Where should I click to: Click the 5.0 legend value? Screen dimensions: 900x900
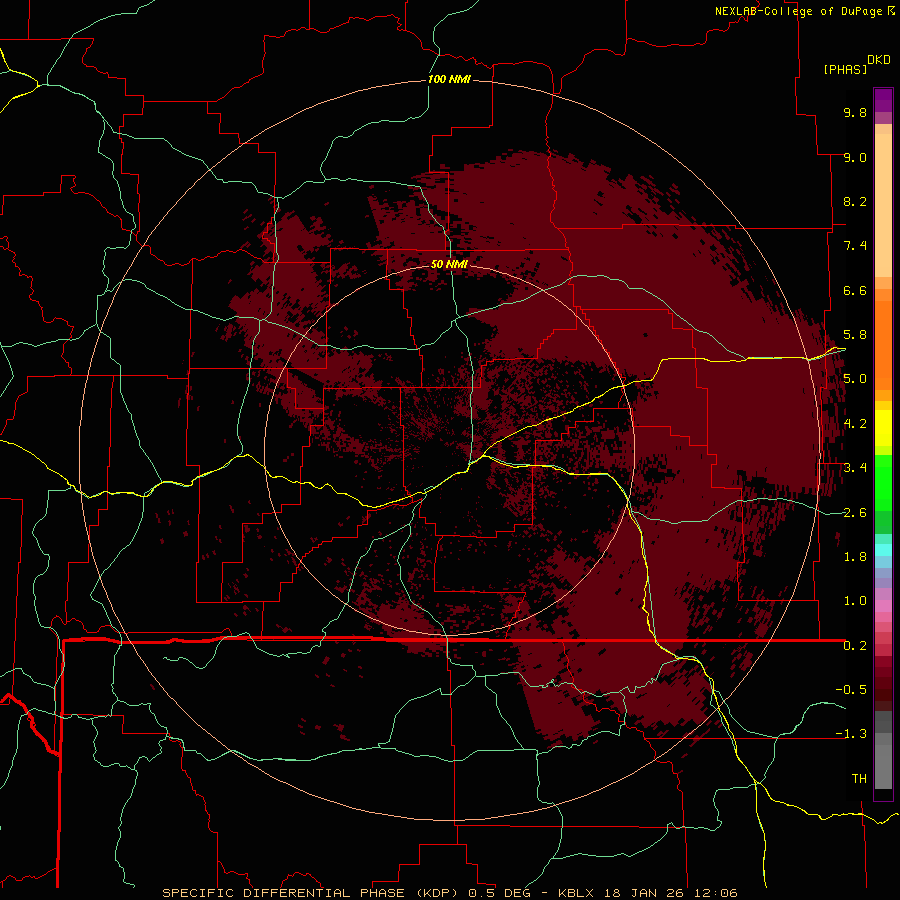855,379
